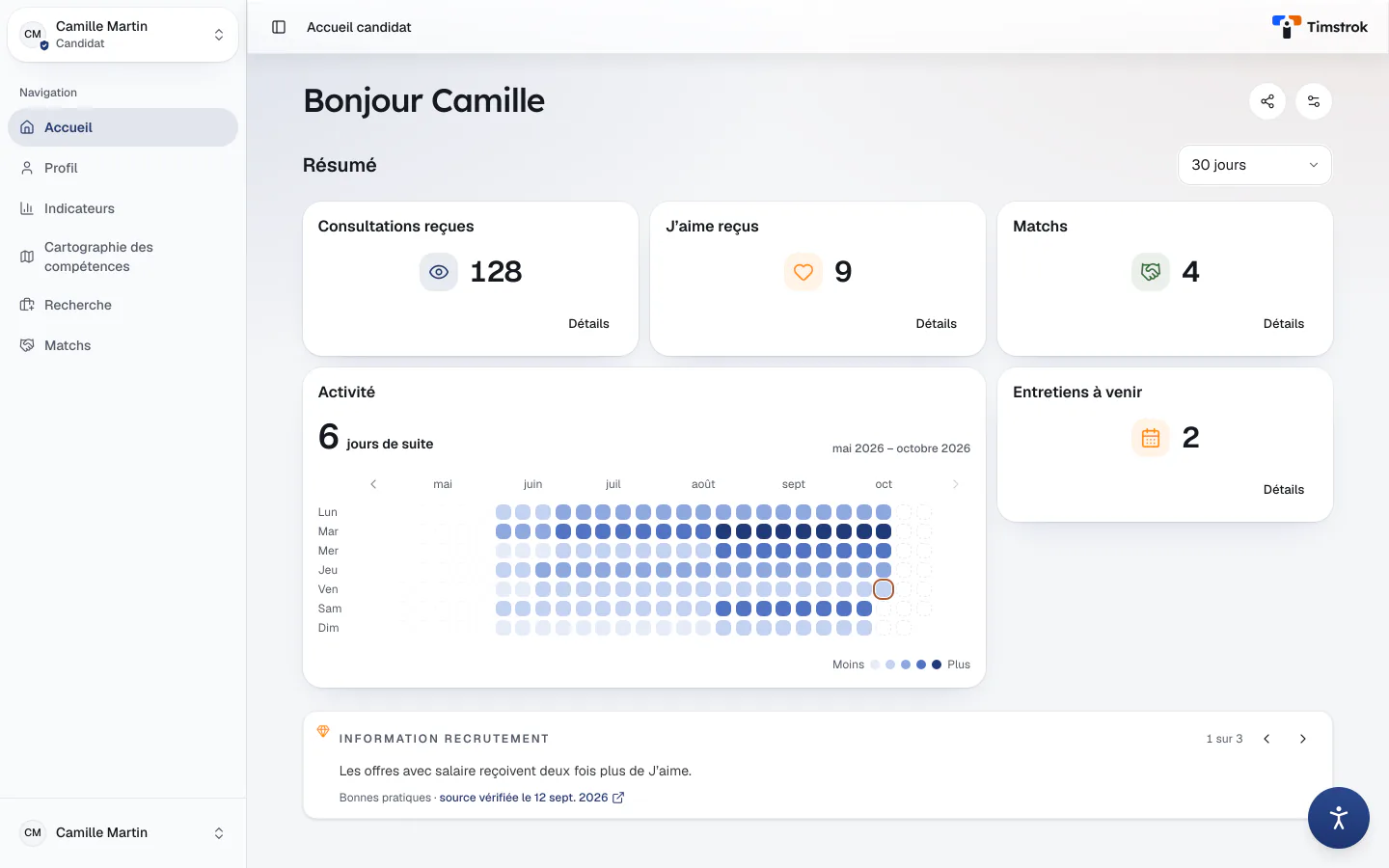Go to next months in activity calendar

(956, 484)
